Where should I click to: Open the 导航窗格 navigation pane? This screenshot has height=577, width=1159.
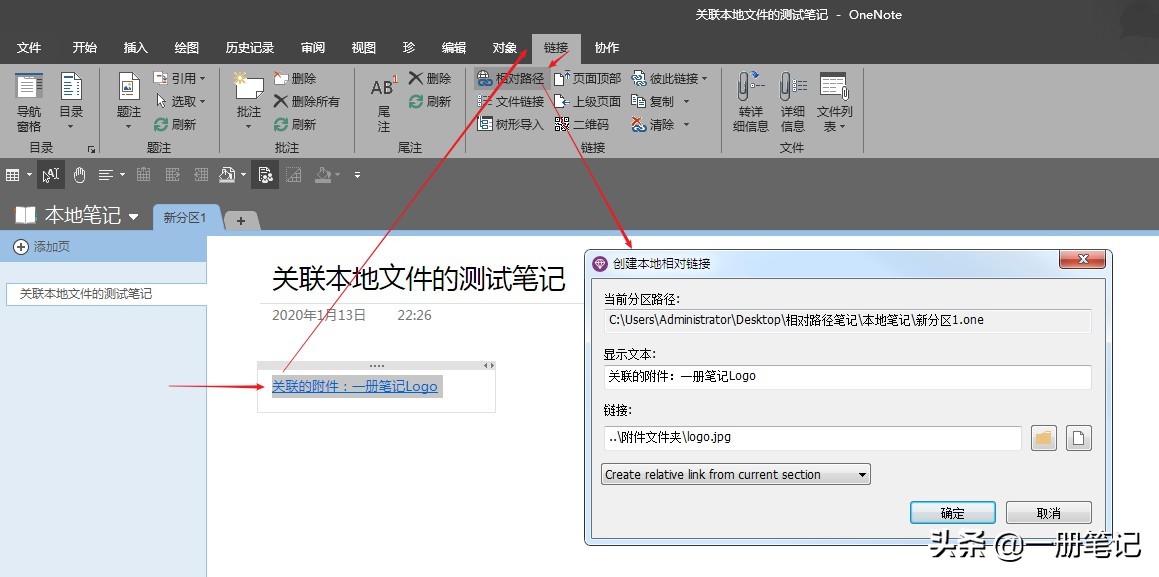29,102
